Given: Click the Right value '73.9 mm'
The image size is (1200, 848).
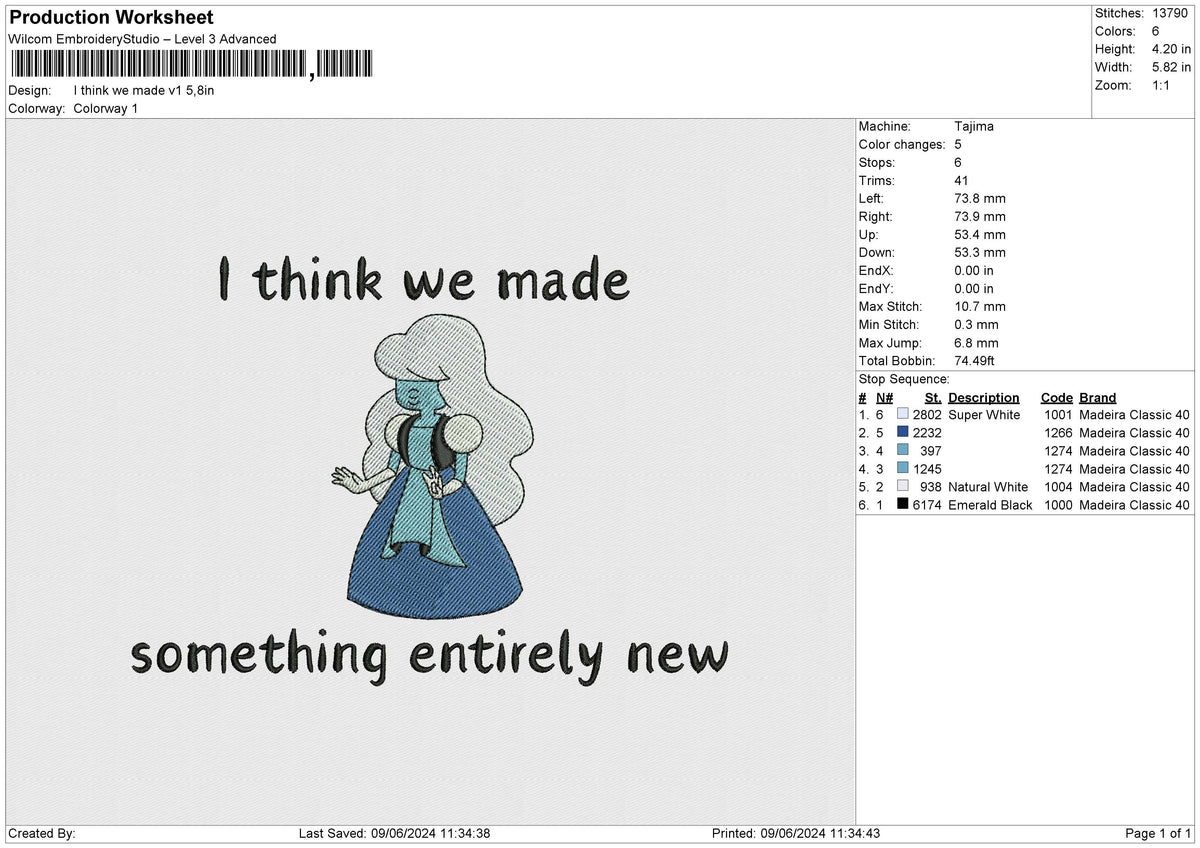Looking at the screenshot, I should (x=980, y=216).
